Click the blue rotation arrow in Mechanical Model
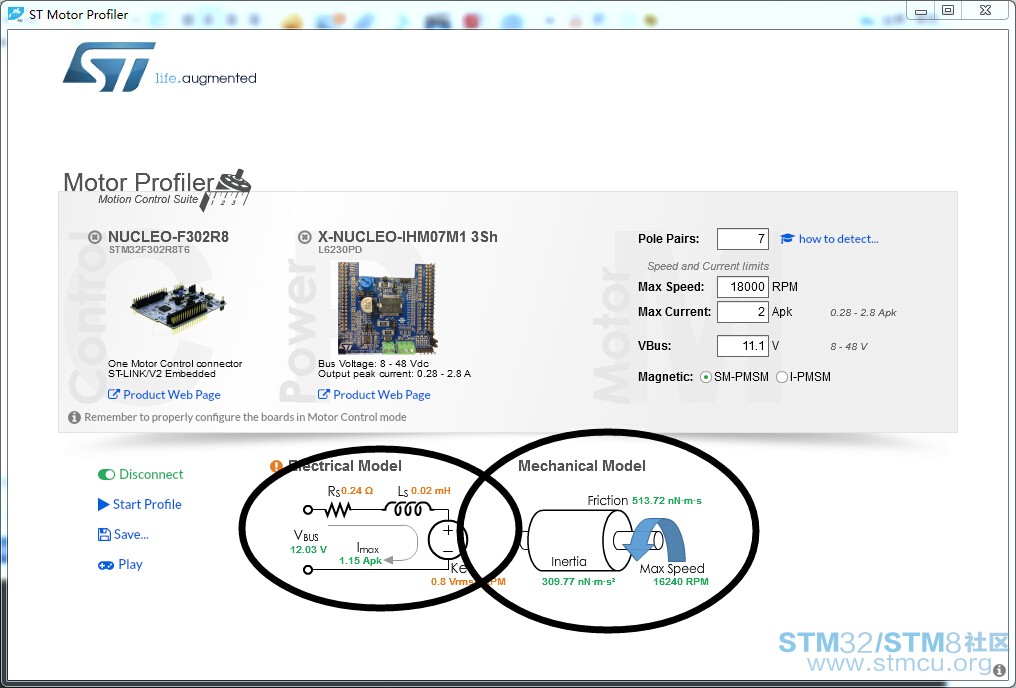1016x688 pixels. pos(656,539)
